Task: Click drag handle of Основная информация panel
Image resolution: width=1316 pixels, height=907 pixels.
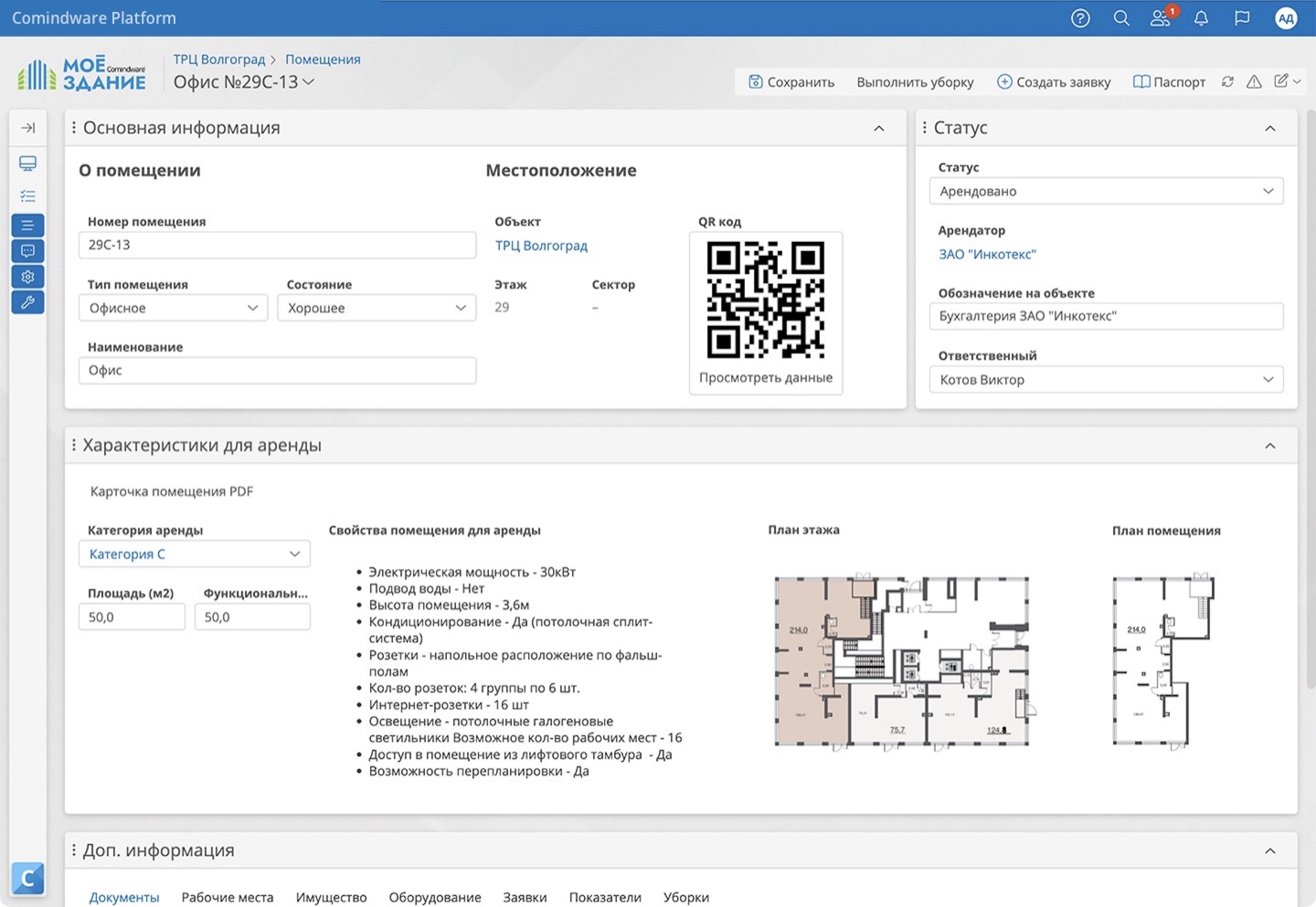Action: [74, 128]
